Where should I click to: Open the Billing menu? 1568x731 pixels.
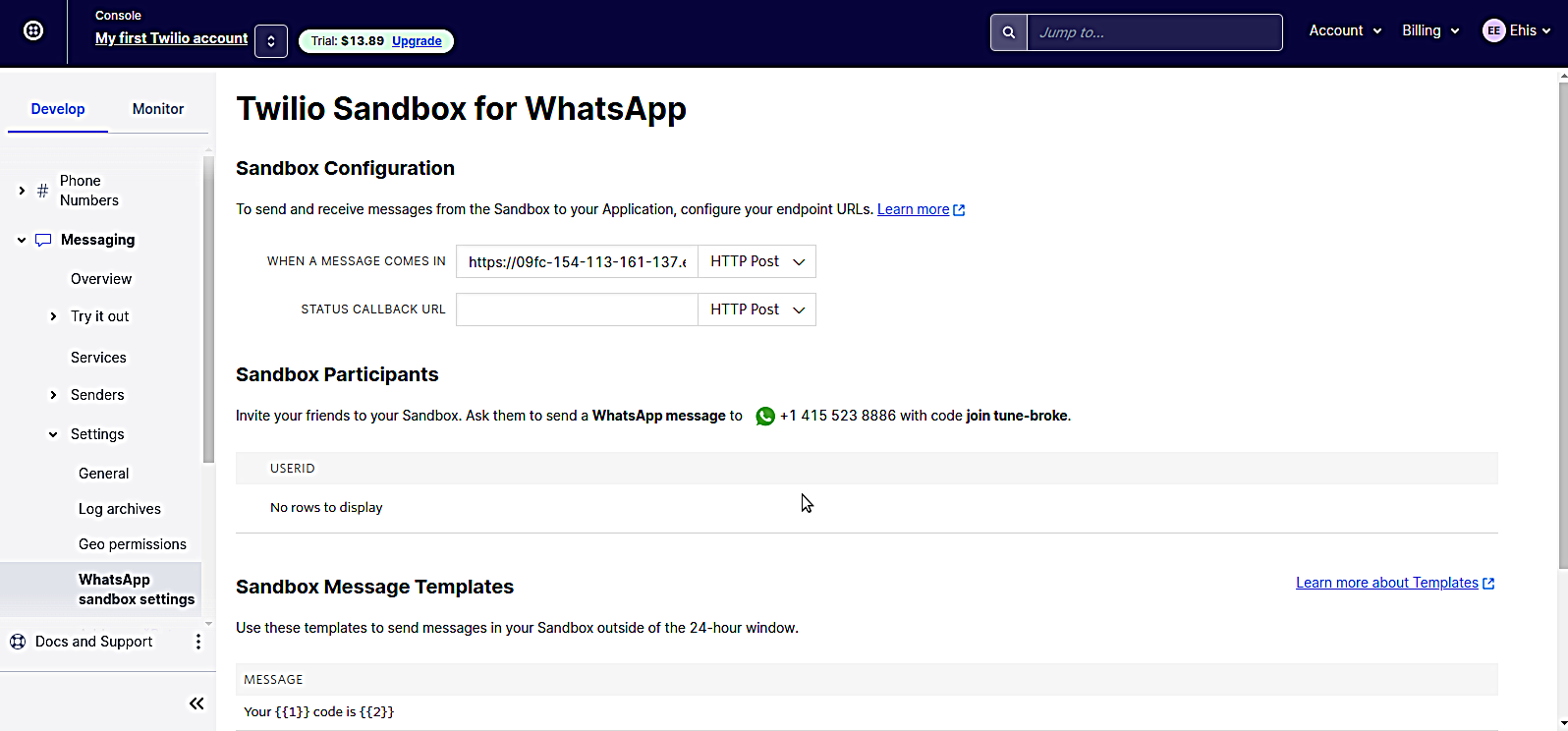point(1430,30)
